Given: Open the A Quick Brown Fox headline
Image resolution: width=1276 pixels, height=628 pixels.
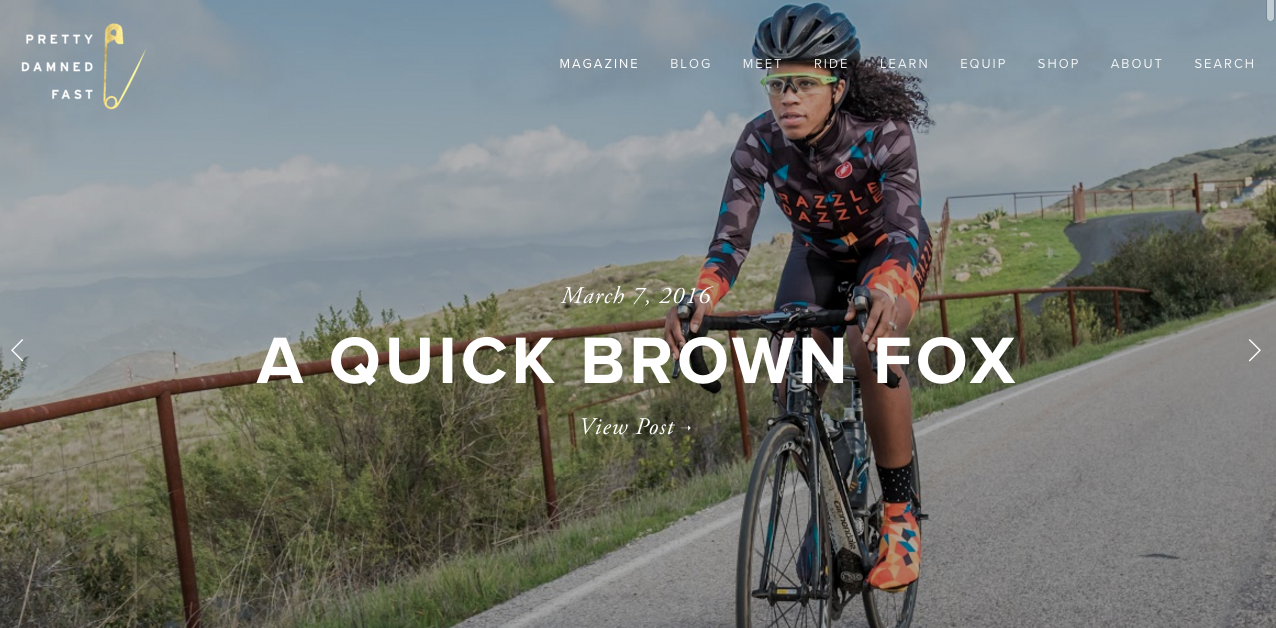Looking at the screenshot, I should (637, 361).
